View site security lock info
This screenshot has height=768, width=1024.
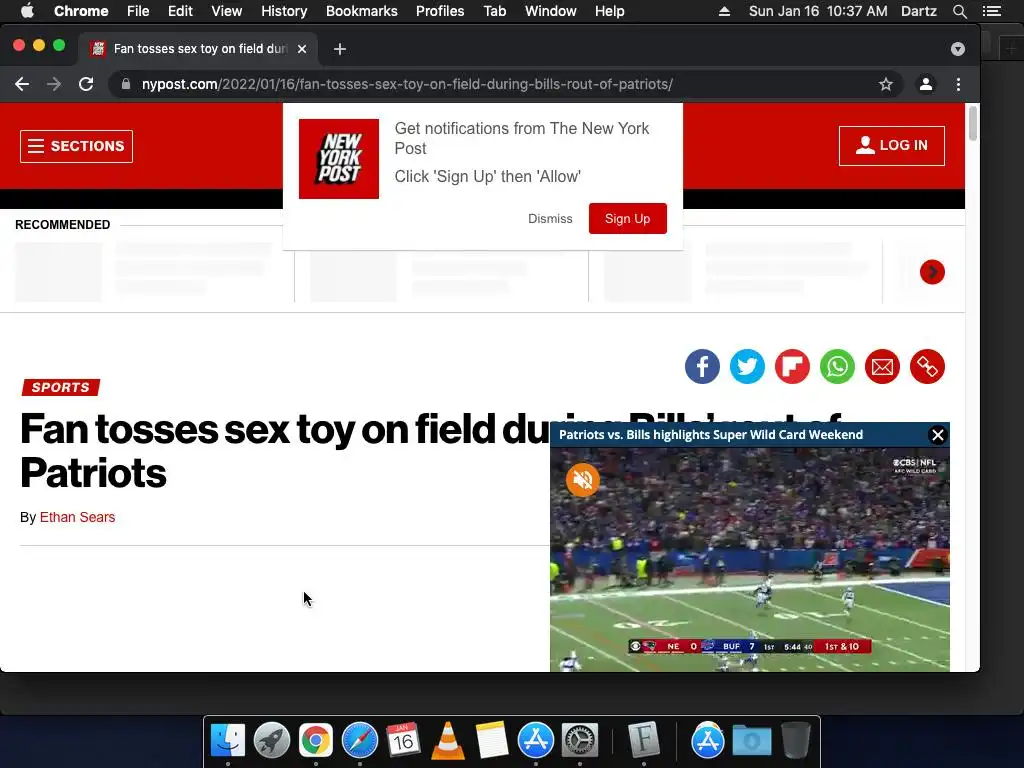(x=126, y=84)
